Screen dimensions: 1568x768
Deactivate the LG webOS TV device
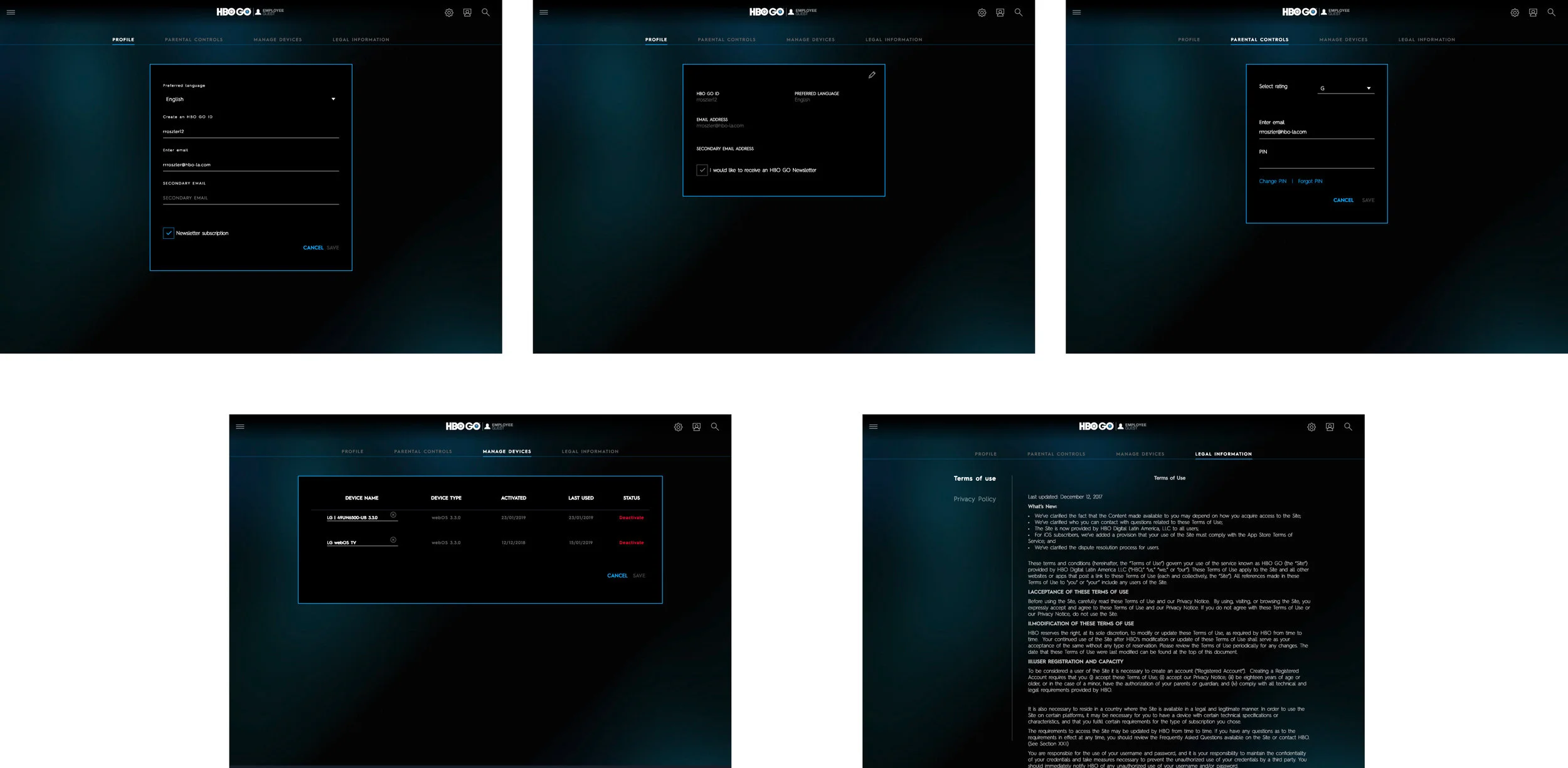631,543
